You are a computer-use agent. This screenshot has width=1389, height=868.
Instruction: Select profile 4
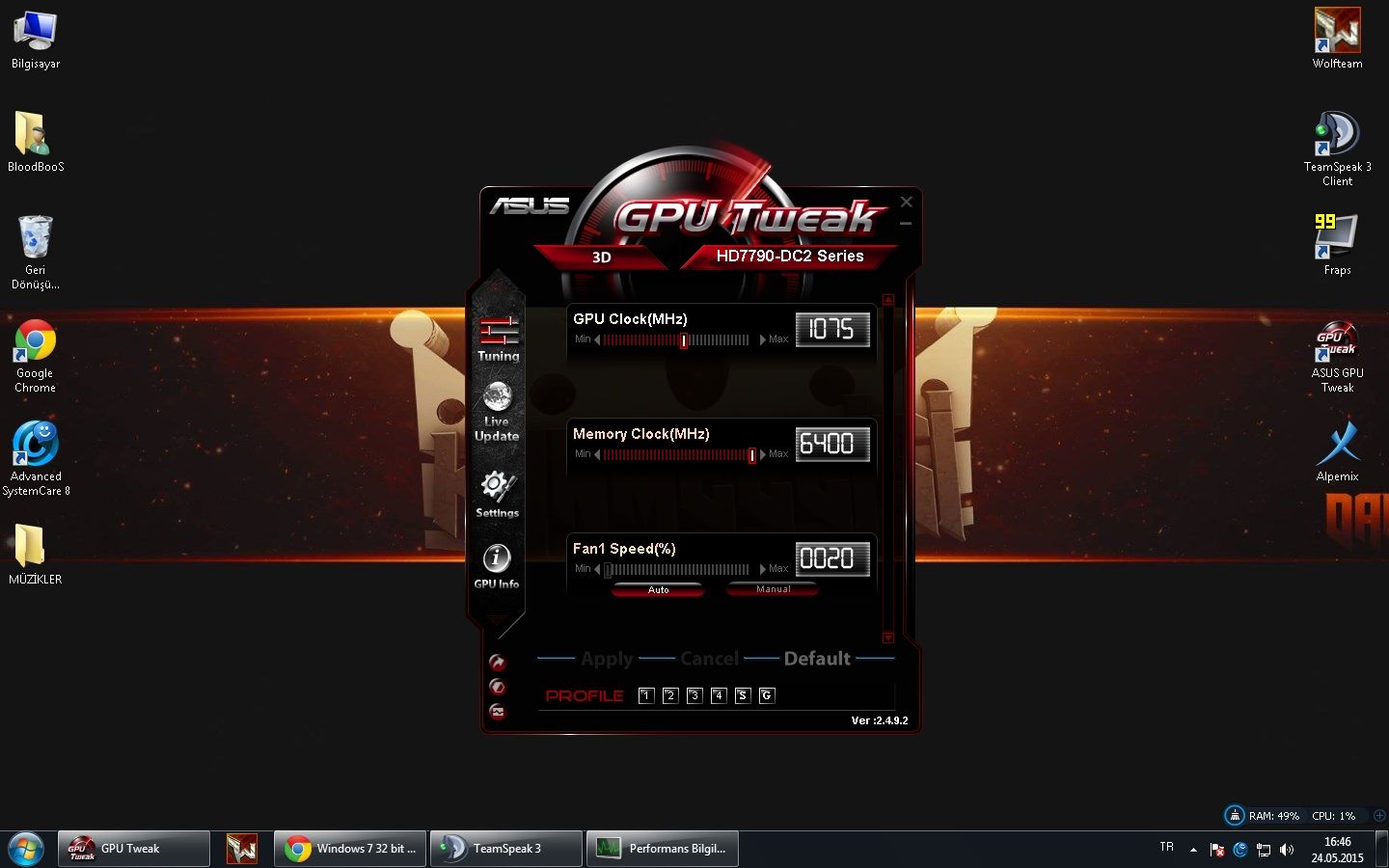point(719,695)
